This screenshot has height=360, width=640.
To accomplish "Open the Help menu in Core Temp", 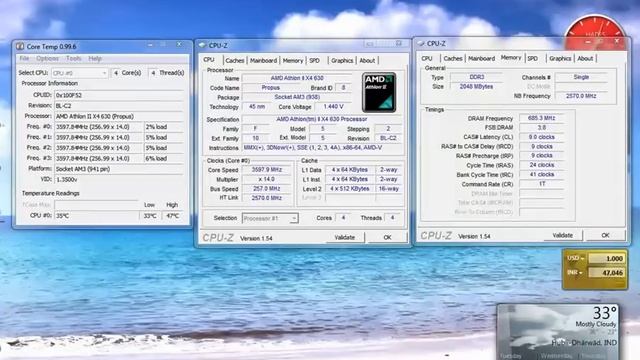I will [95, 58].
